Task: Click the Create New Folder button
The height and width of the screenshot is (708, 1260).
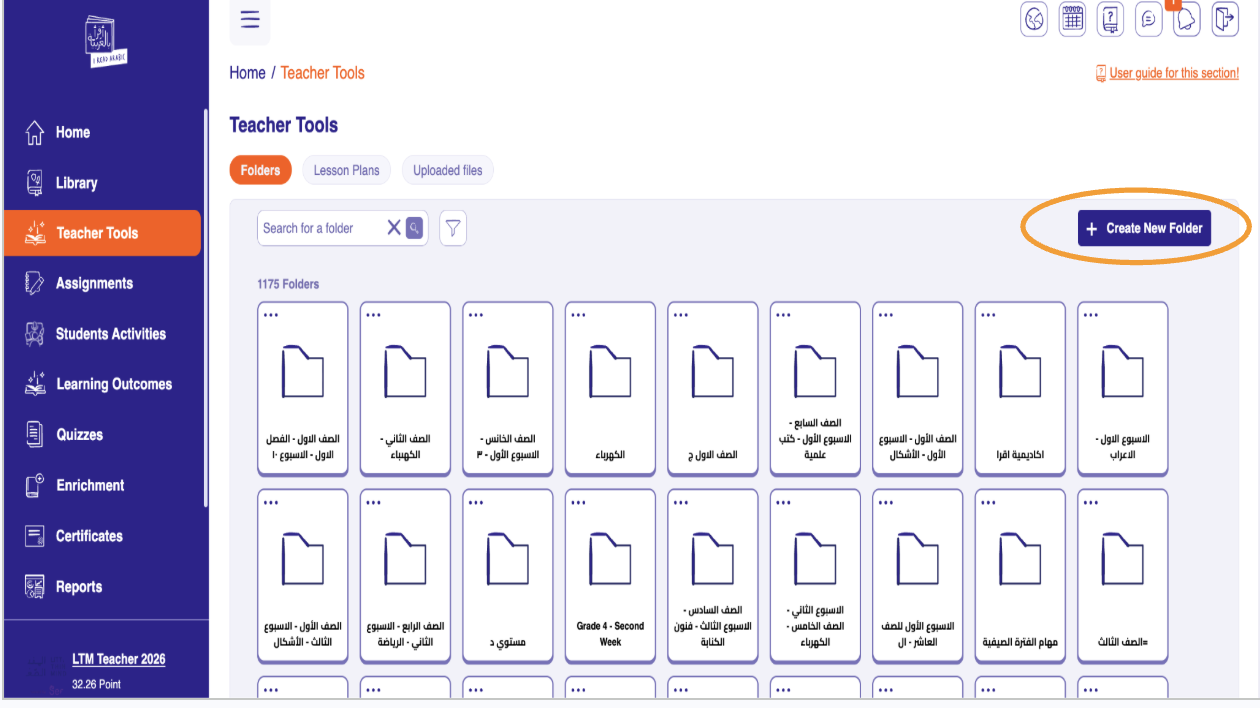Action: (1144, 229)
